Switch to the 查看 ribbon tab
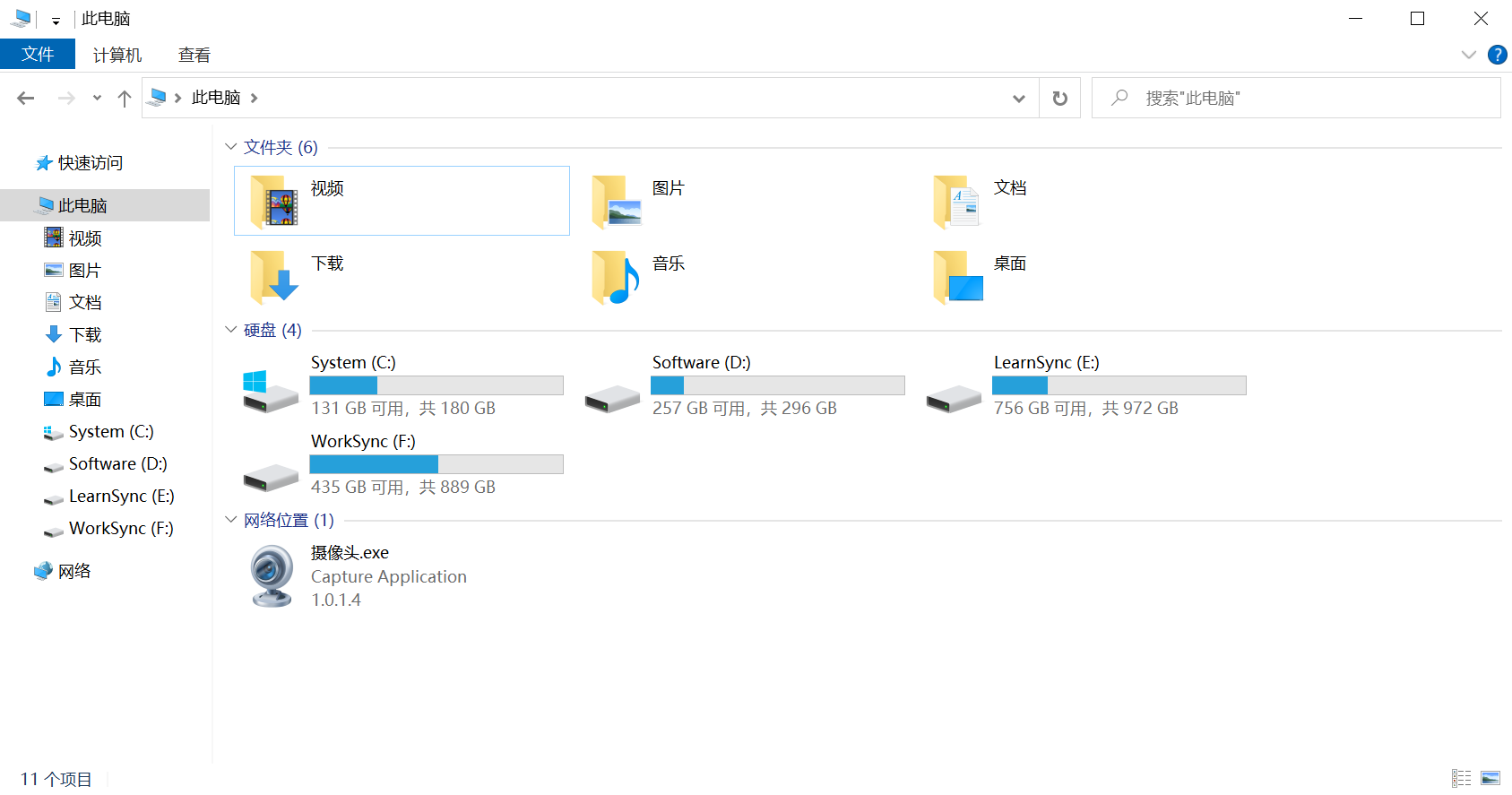This screenshot has height=795, width=1512. coord(194,55)
